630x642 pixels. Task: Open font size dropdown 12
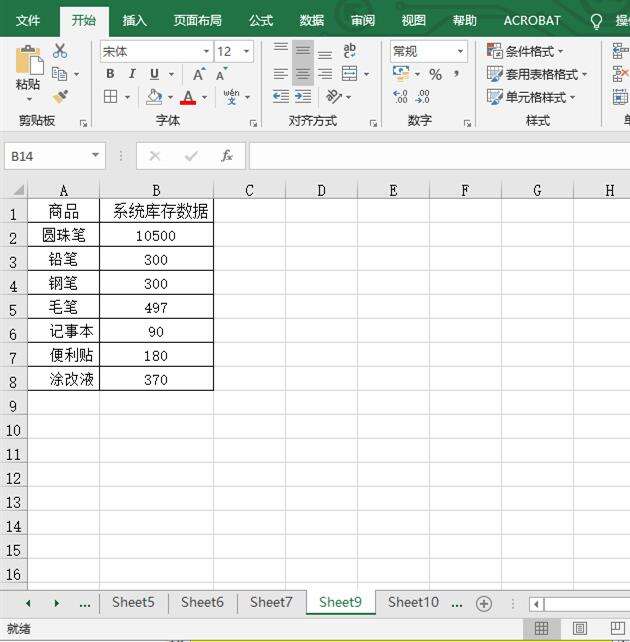click(x=246, y=52)
